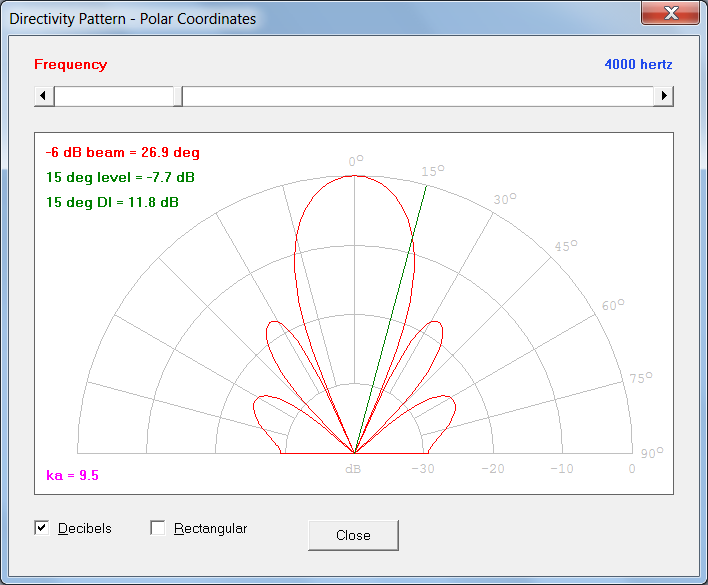
Task: Click the -10 dB axis label
Action: (x=562, y=469)
